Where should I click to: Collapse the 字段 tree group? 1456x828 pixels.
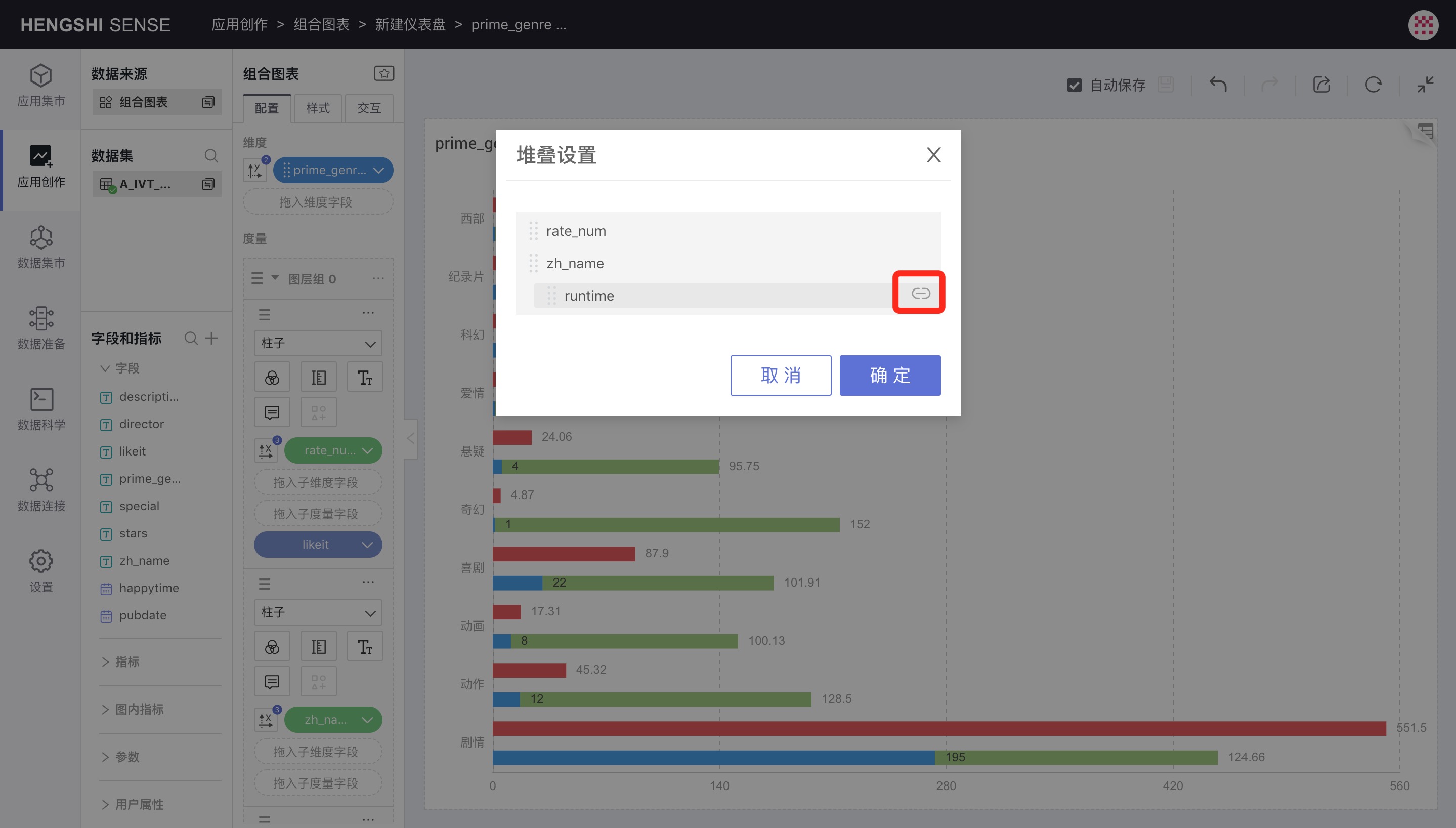pos(105,368)
